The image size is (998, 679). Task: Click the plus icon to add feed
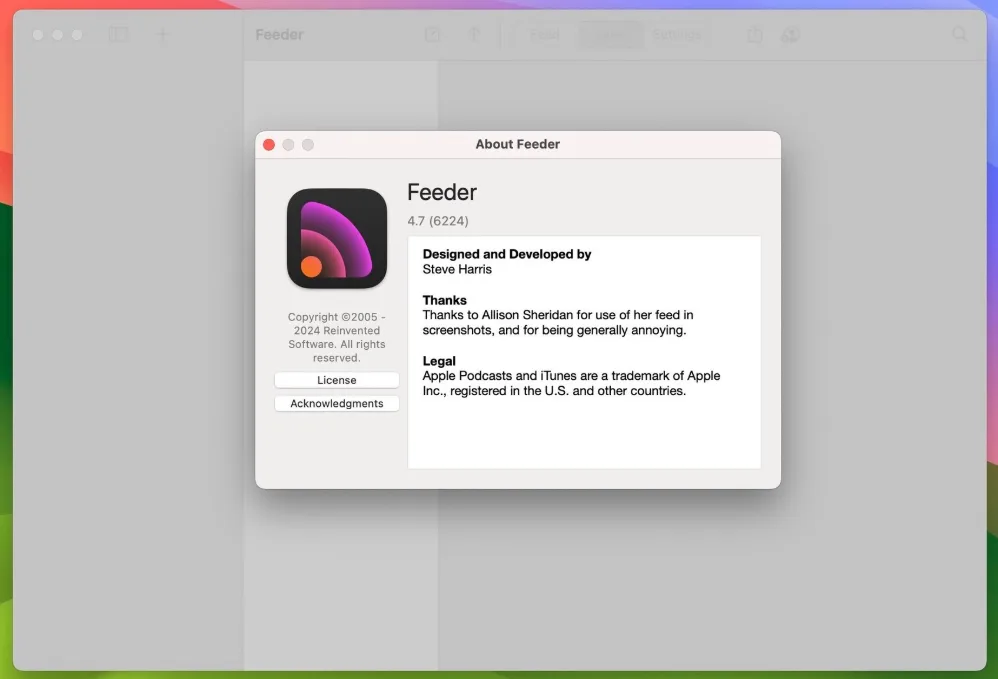[163, 35]
